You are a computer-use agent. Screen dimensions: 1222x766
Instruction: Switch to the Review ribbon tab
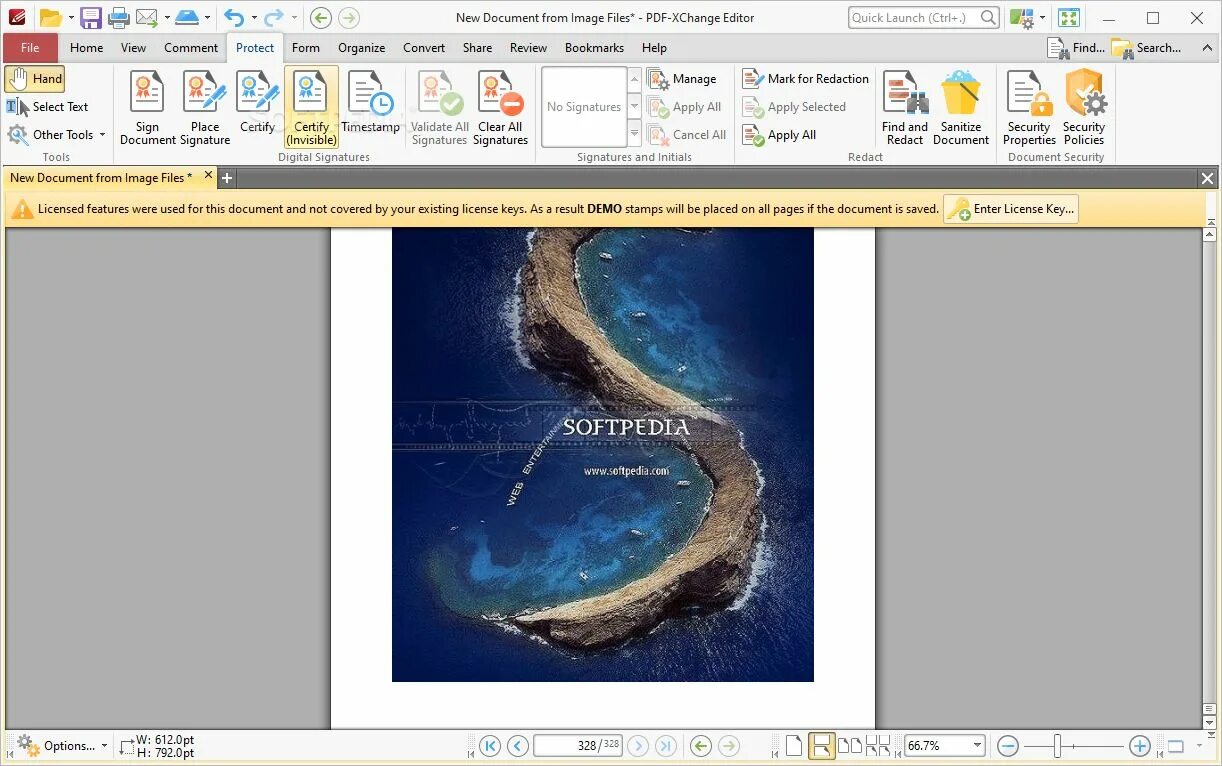528,47
